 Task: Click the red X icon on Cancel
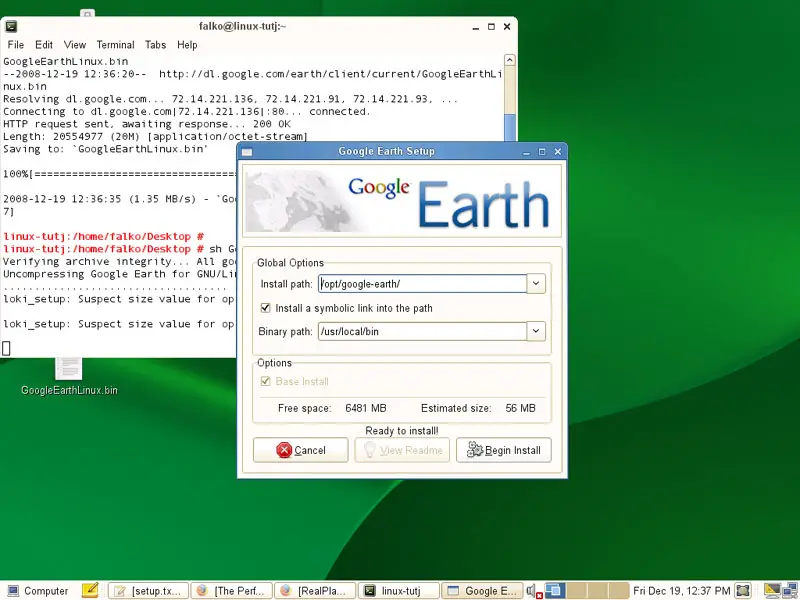click(x=284, y=450)
